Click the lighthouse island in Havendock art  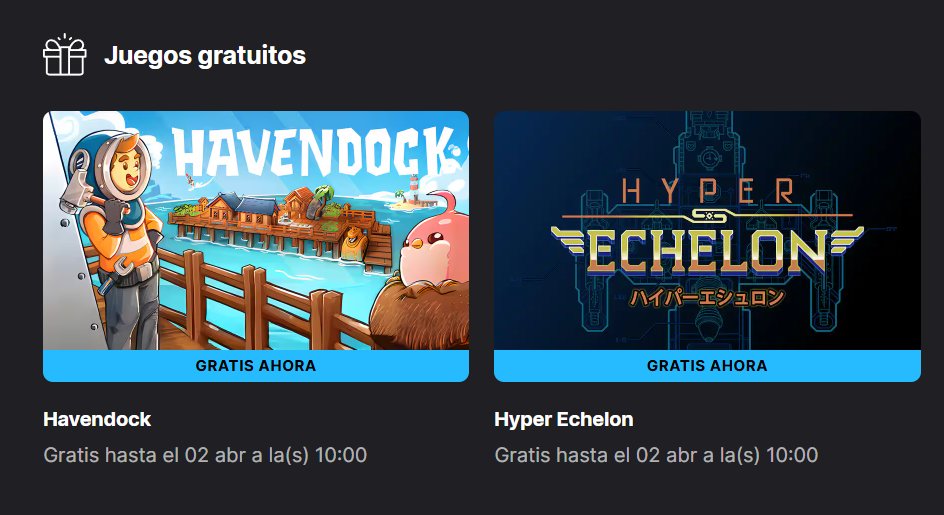(x=411, y=193)
